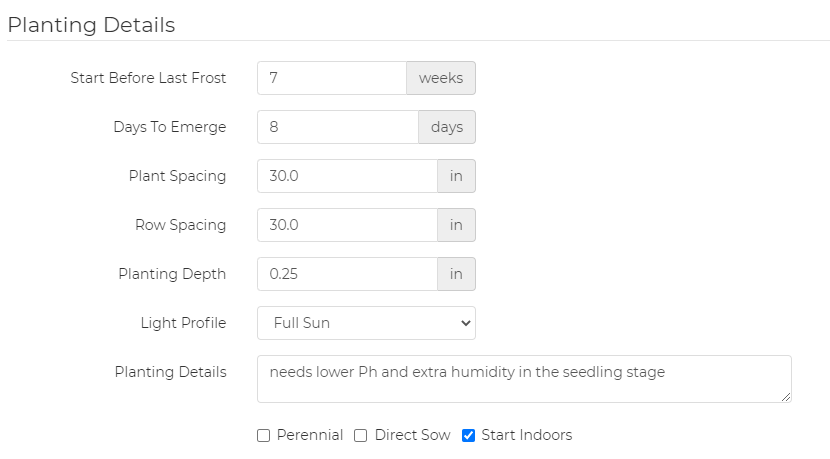Click the Planting Depth 'in' unit label
This screenshot has height=459, width=830.
456,274
